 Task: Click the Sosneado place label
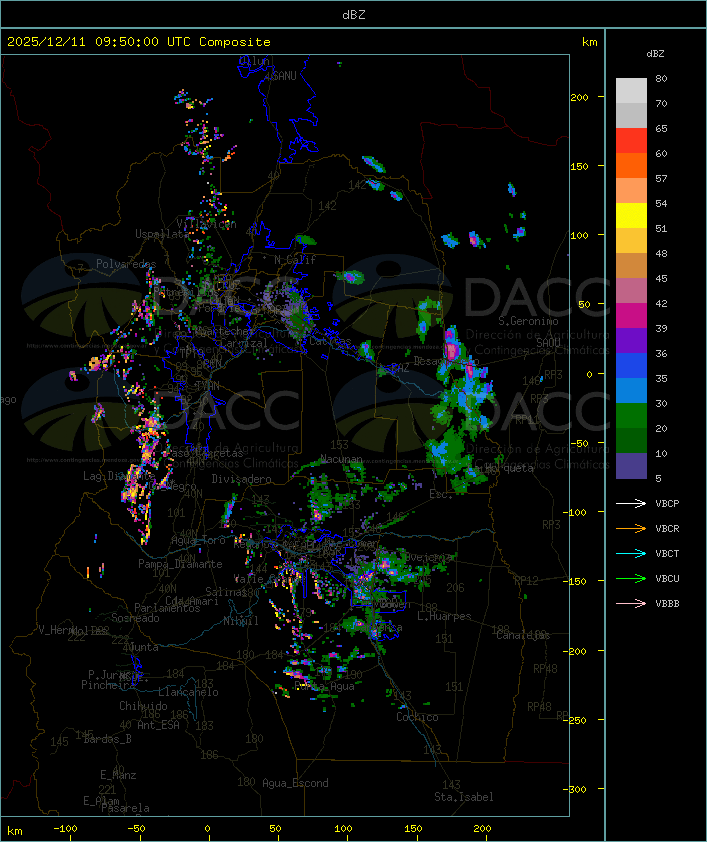point(135,618)
